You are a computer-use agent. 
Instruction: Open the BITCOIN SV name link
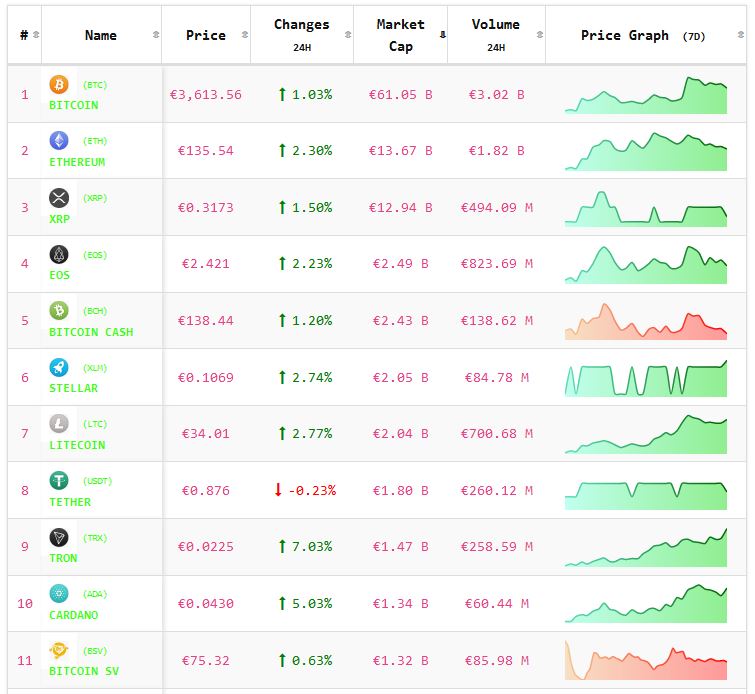[x=84, y=671]
